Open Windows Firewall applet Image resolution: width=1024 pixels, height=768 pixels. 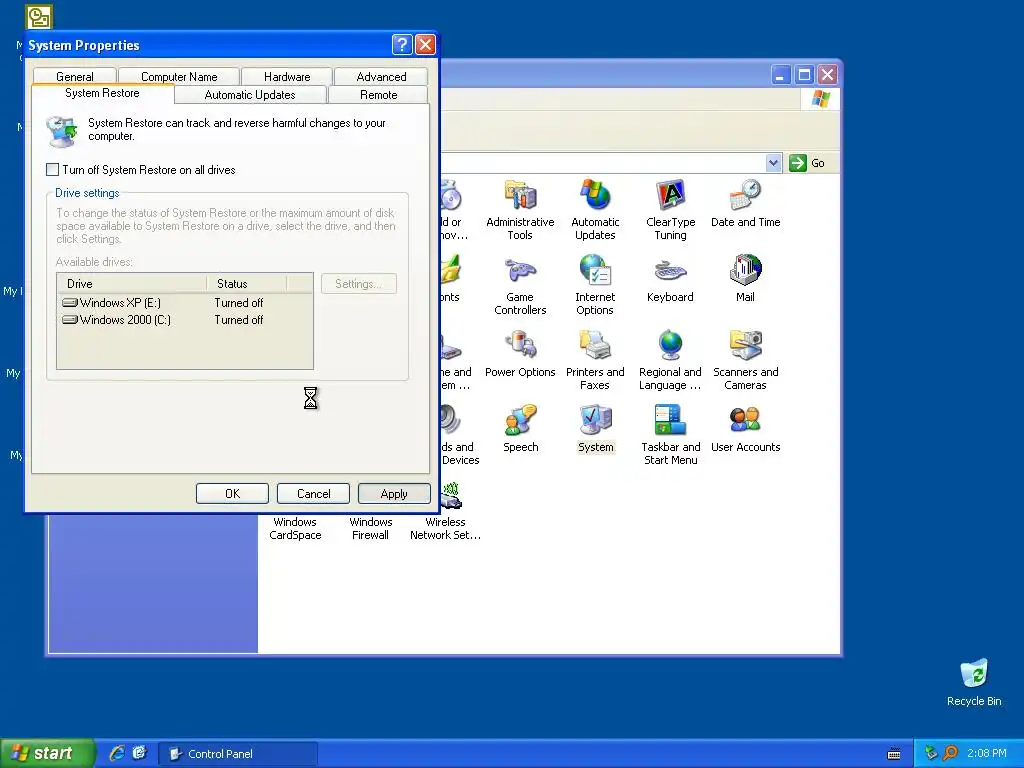[370, 528]
